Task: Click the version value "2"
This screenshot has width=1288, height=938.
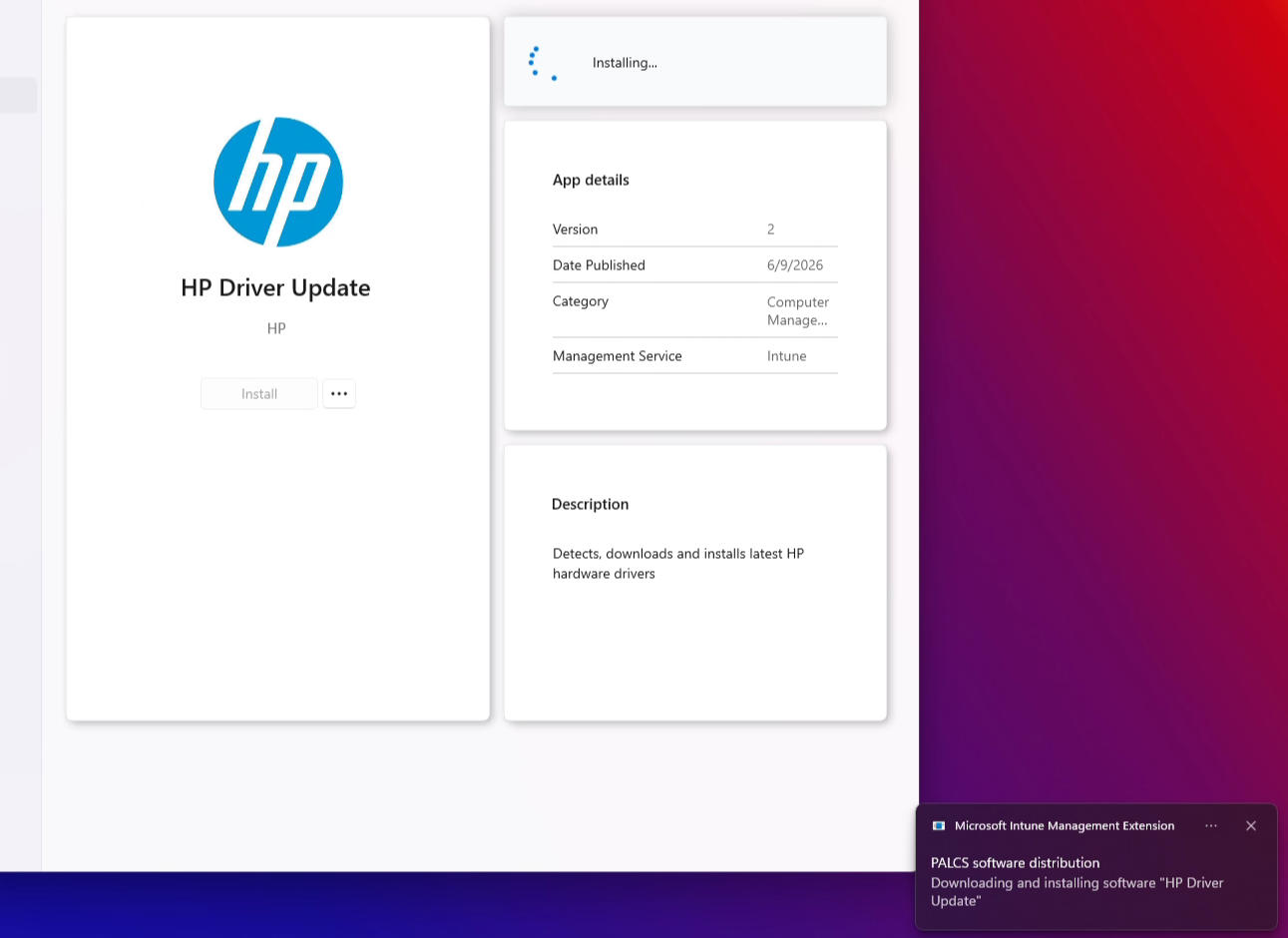Action: pos(771,230)
